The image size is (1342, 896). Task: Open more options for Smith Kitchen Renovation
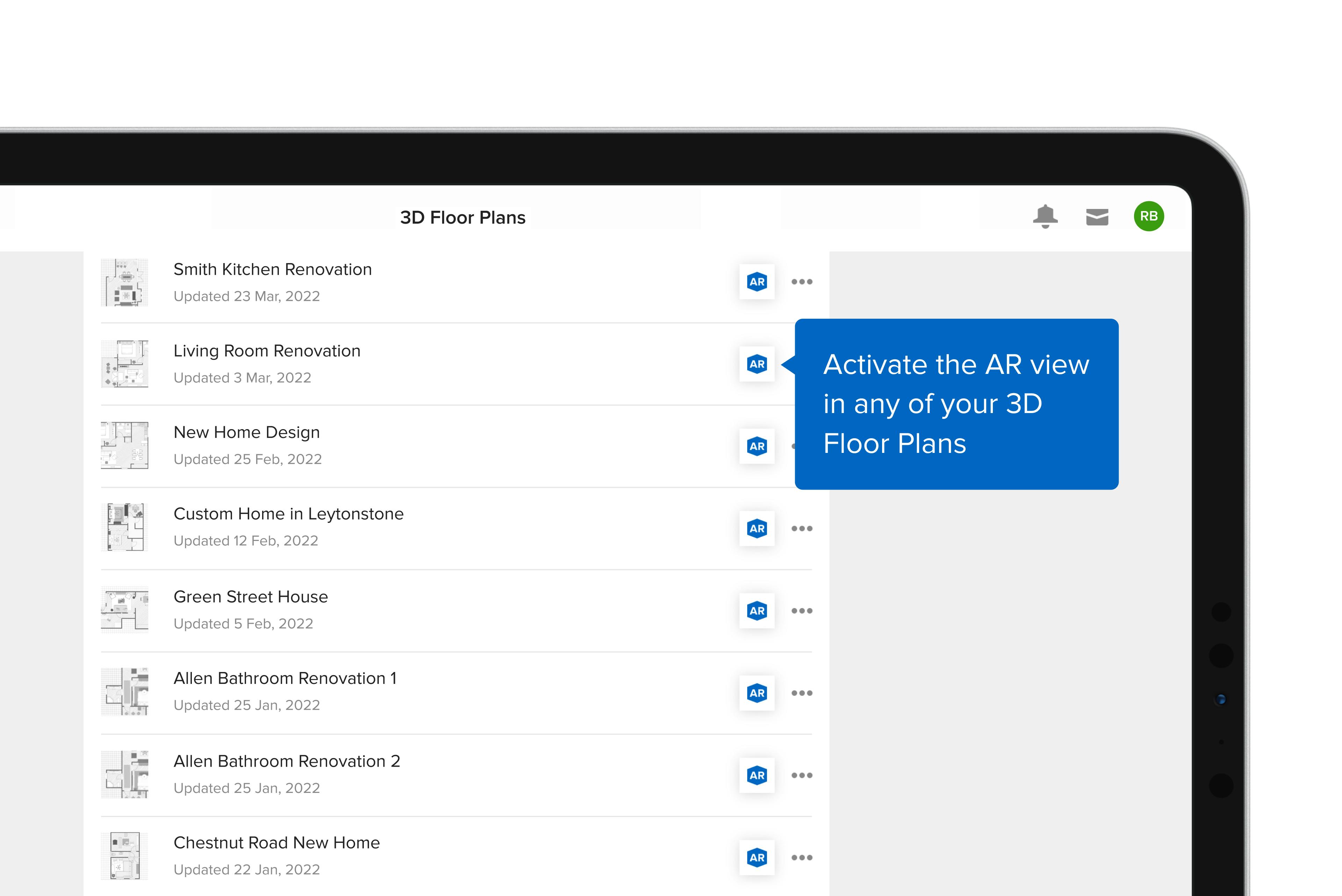[802, 282]
